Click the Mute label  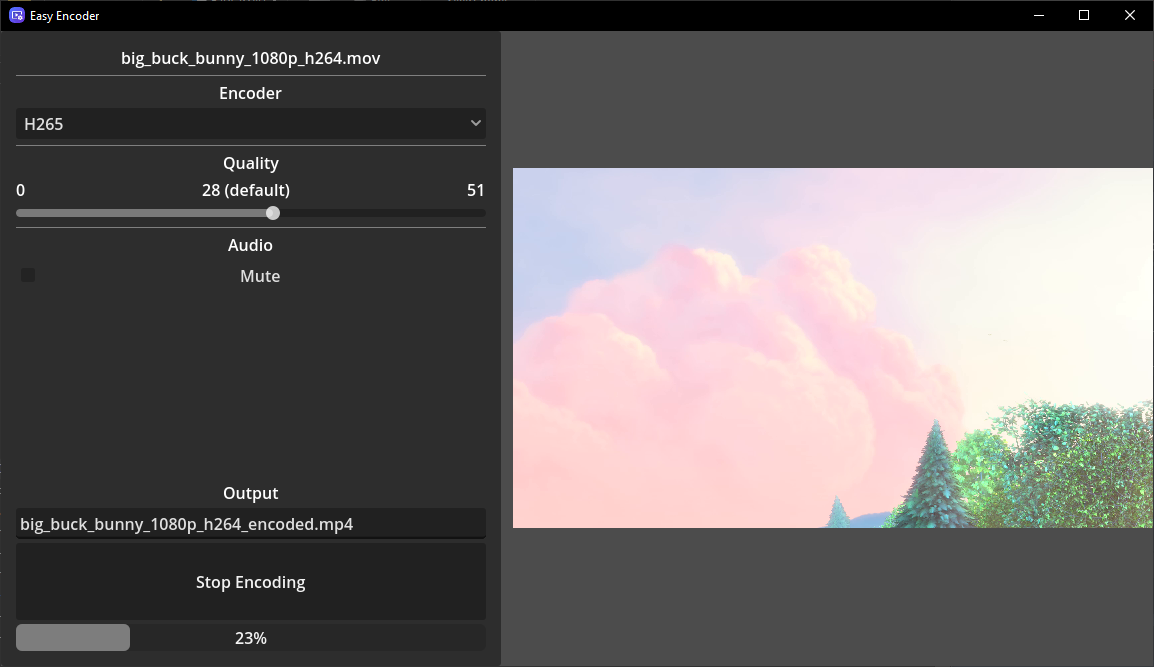coord(260,276)
